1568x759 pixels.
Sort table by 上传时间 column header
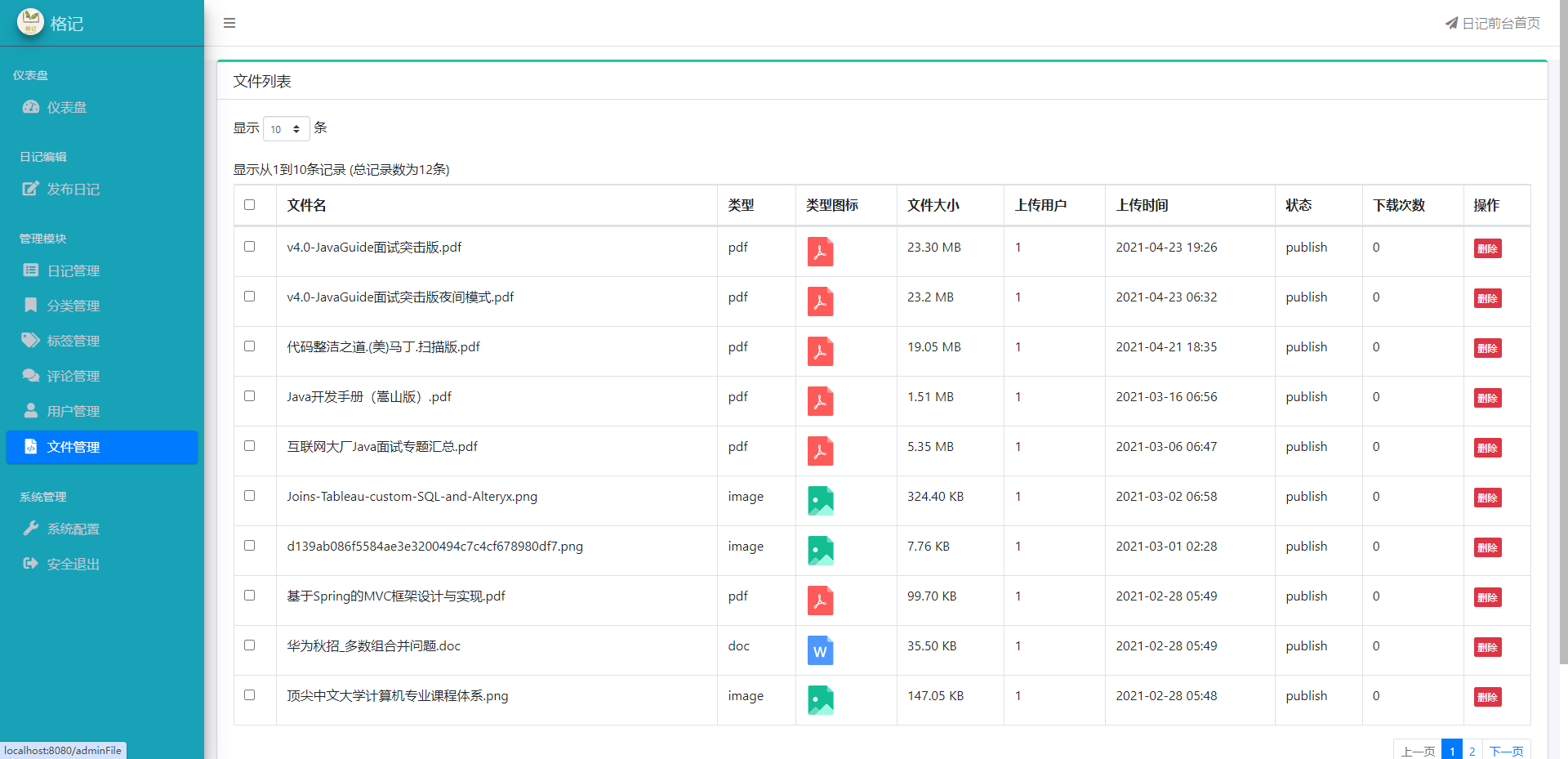tap(1142, 206)
